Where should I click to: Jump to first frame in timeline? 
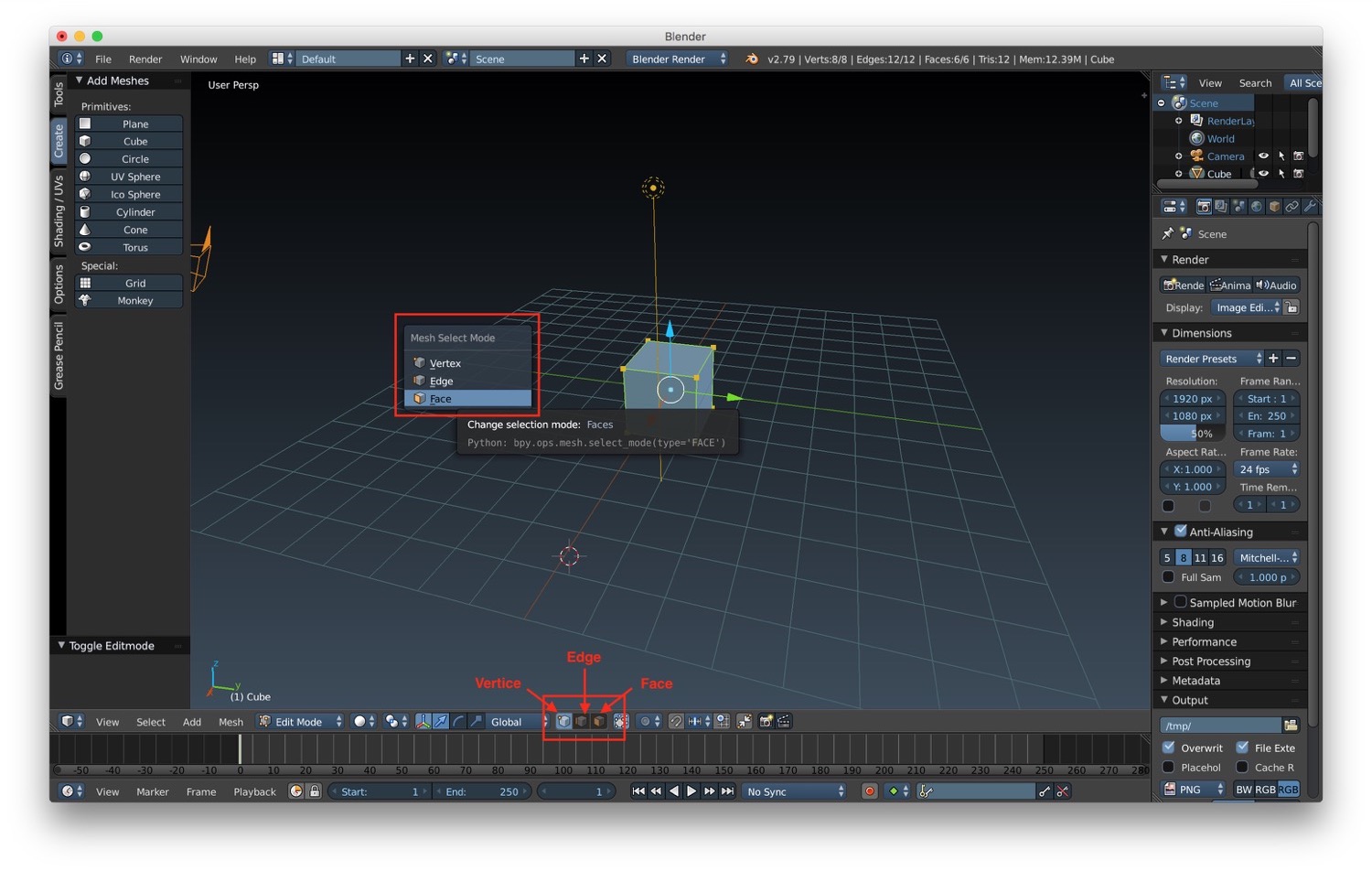tap(638, 791)
